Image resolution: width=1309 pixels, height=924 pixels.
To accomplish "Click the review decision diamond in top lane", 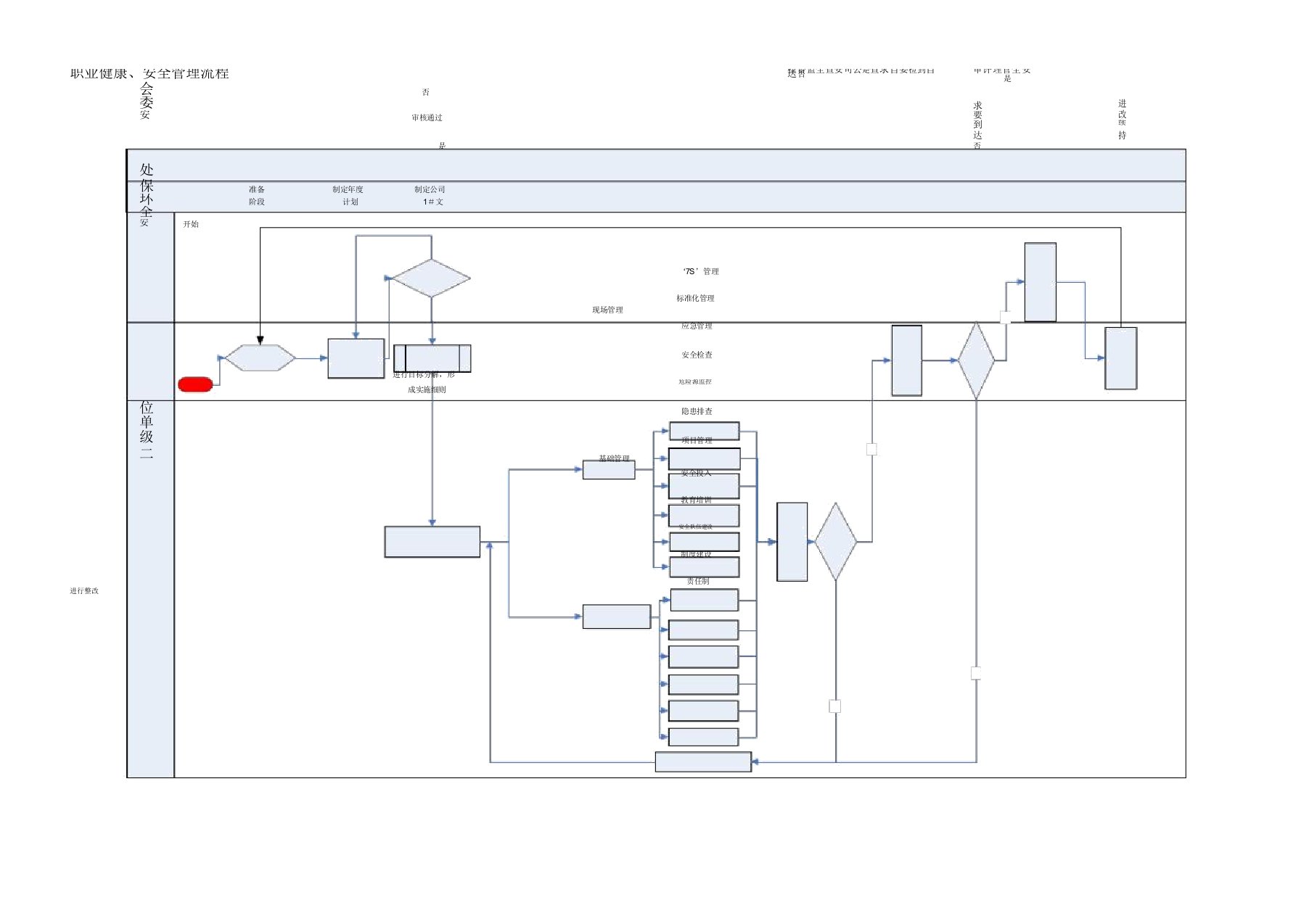I will tap(431, 278).
